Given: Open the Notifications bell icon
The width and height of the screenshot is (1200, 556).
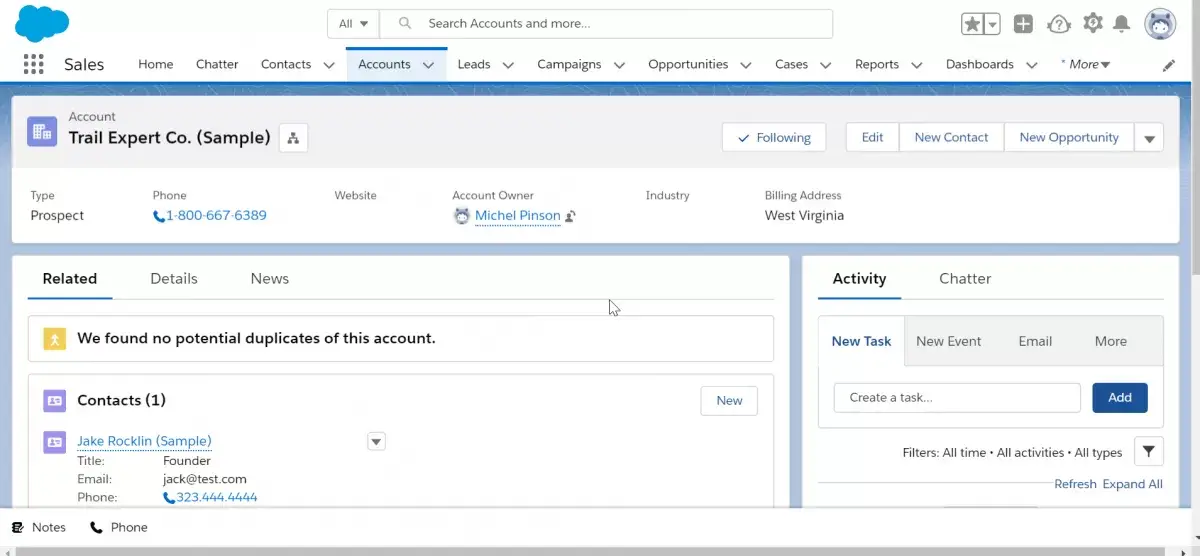Looking at the screenshot, I should point(1122,24).
